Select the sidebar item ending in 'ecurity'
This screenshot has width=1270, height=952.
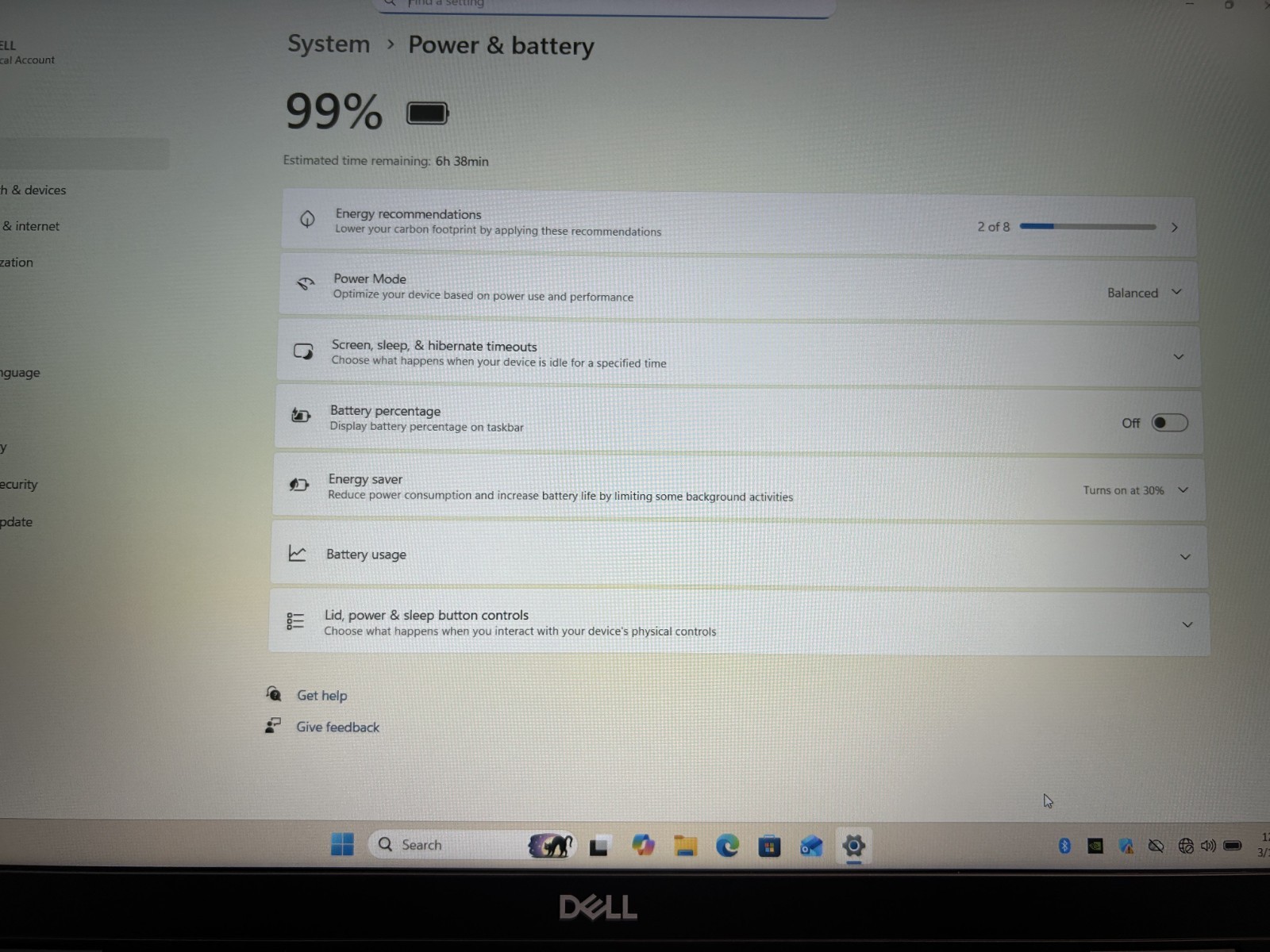click(x=19, y=485)
